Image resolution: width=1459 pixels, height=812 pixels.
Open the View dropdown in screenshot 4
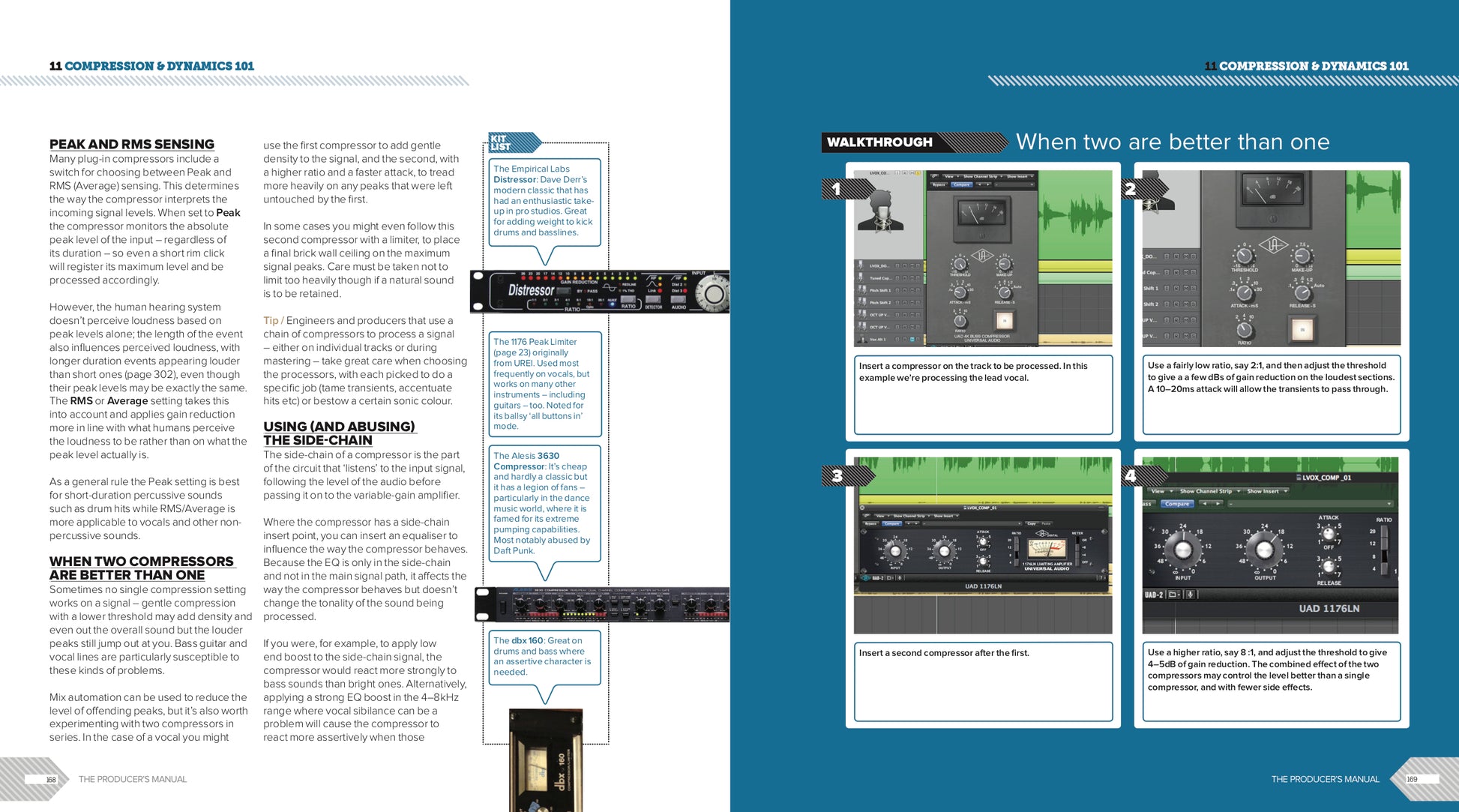click(x=1160, y=491)
